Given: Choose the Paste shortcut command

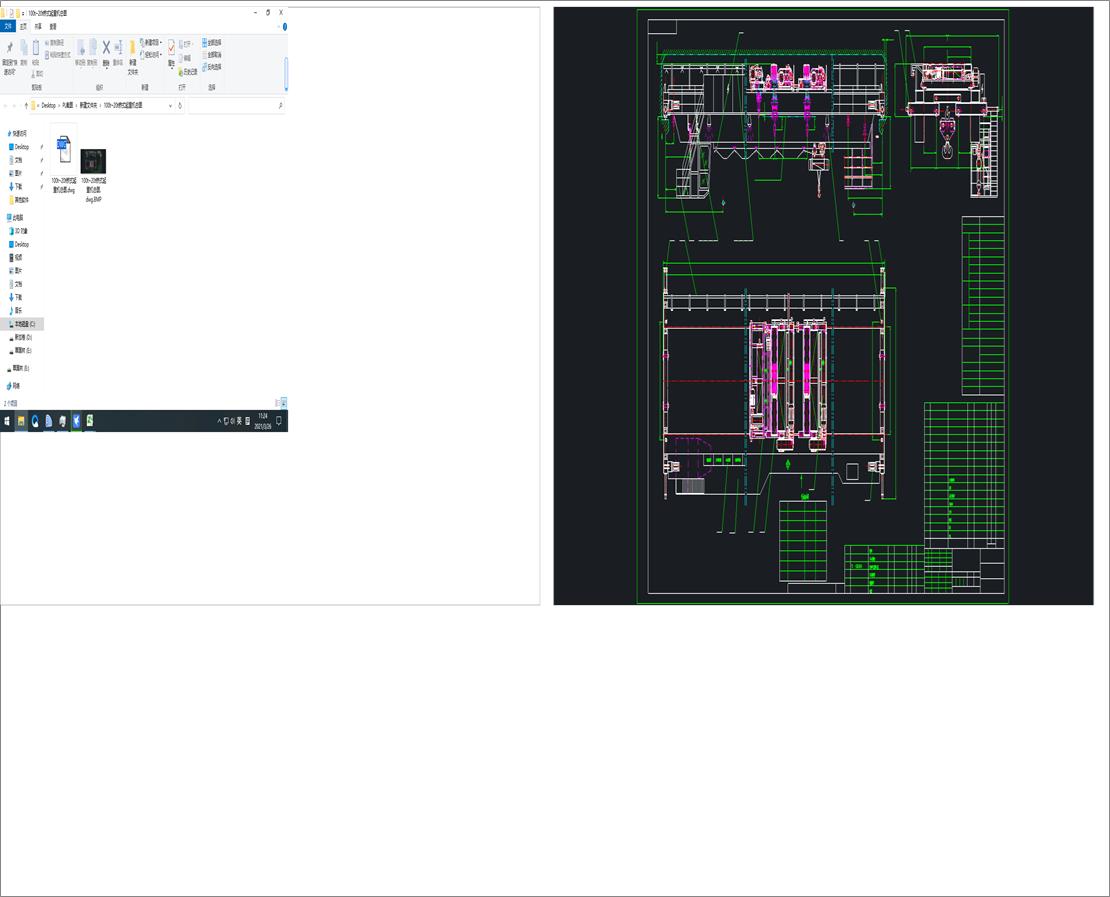Looking at the screenshot, I should pos(58,55).
